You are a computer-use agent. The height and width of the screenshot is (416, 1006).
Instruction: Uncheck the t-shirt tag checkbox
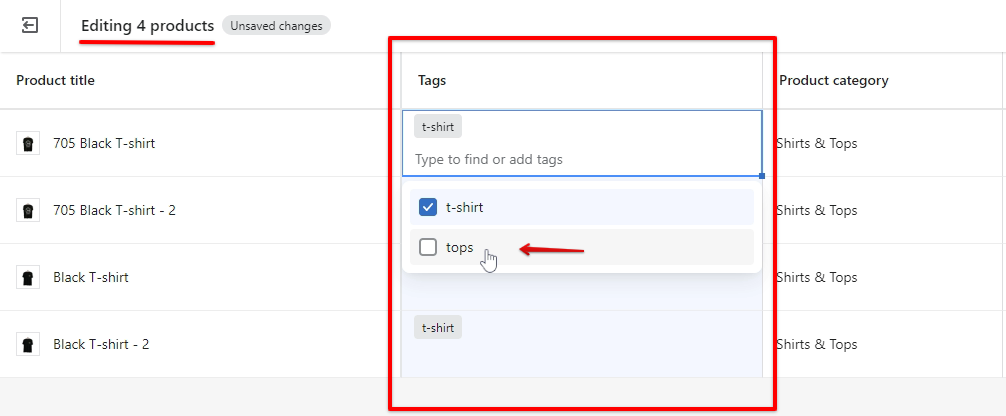(x=428, y=207)
